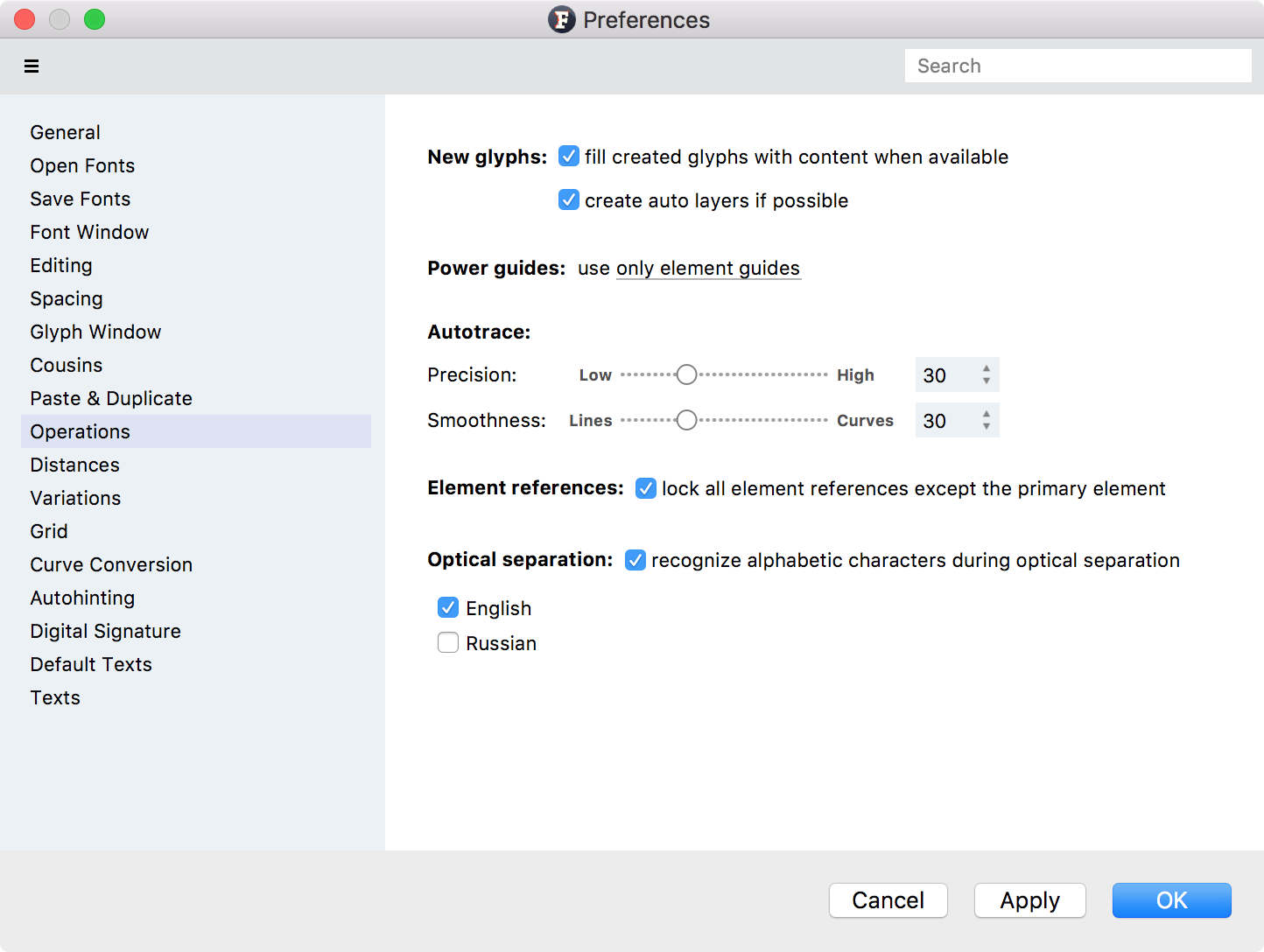Toggle create auto layers if possible

(569, 199)
